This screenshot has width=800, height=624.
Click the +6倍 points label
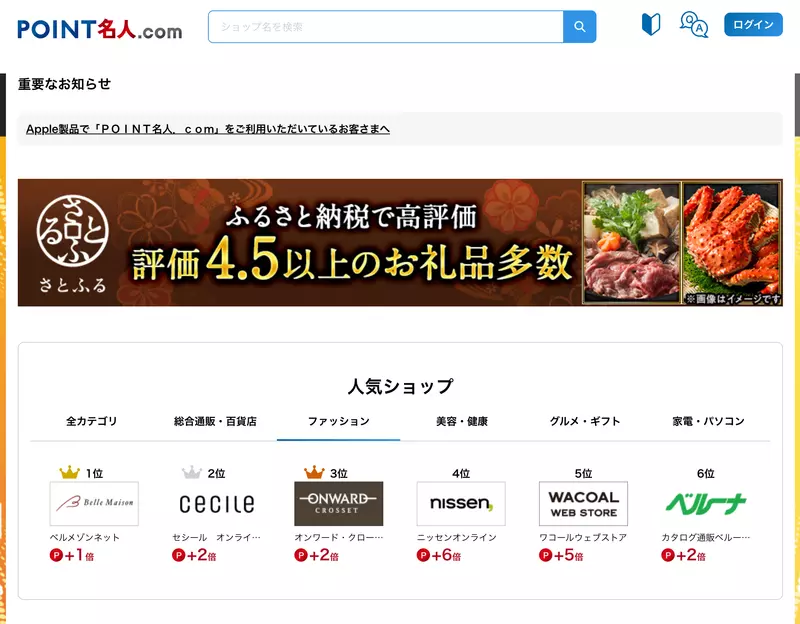pos(439,555)
